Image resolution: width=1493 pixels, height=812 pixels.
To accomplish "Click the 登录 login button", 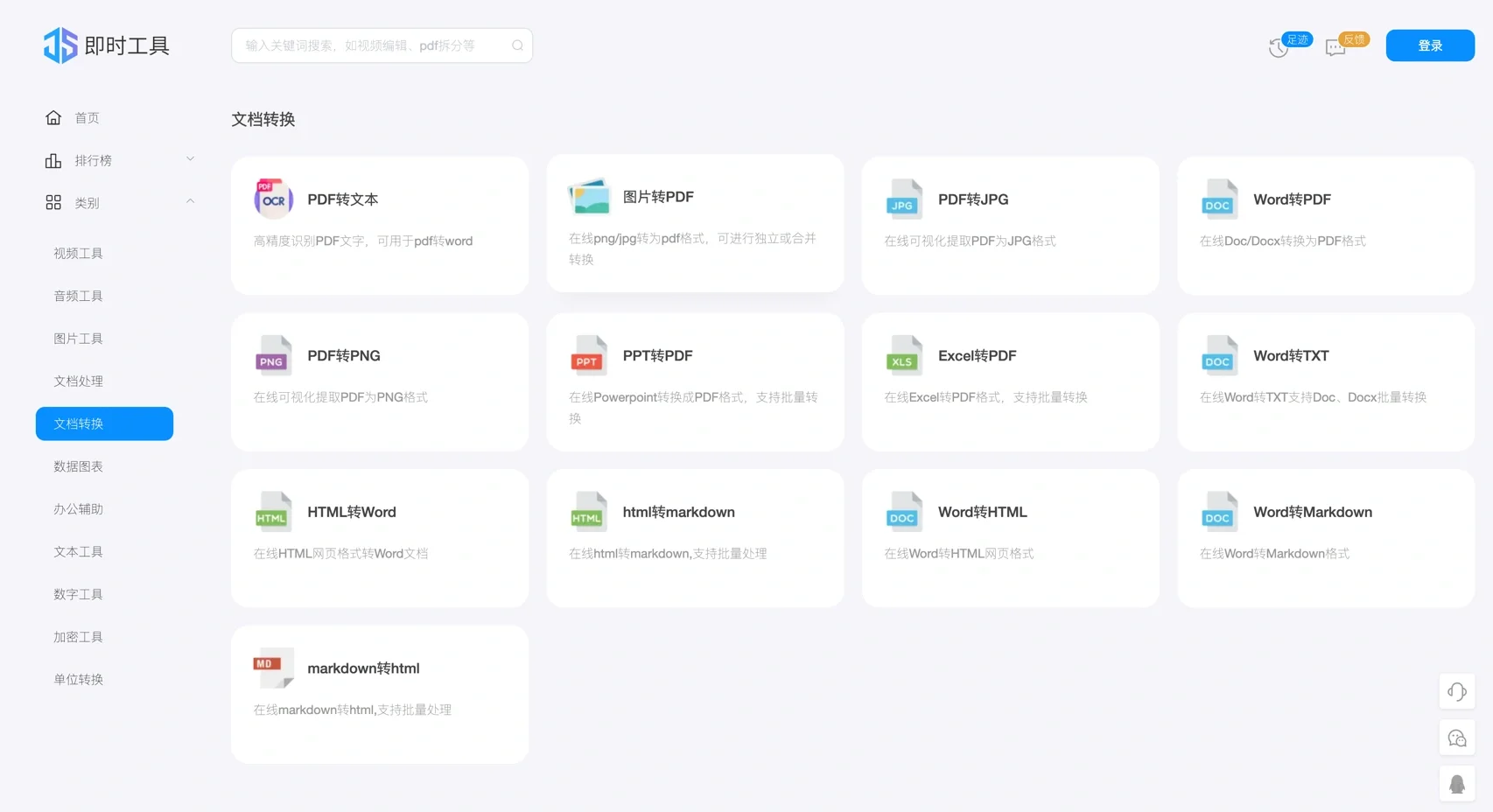I will click(1430, 45).
